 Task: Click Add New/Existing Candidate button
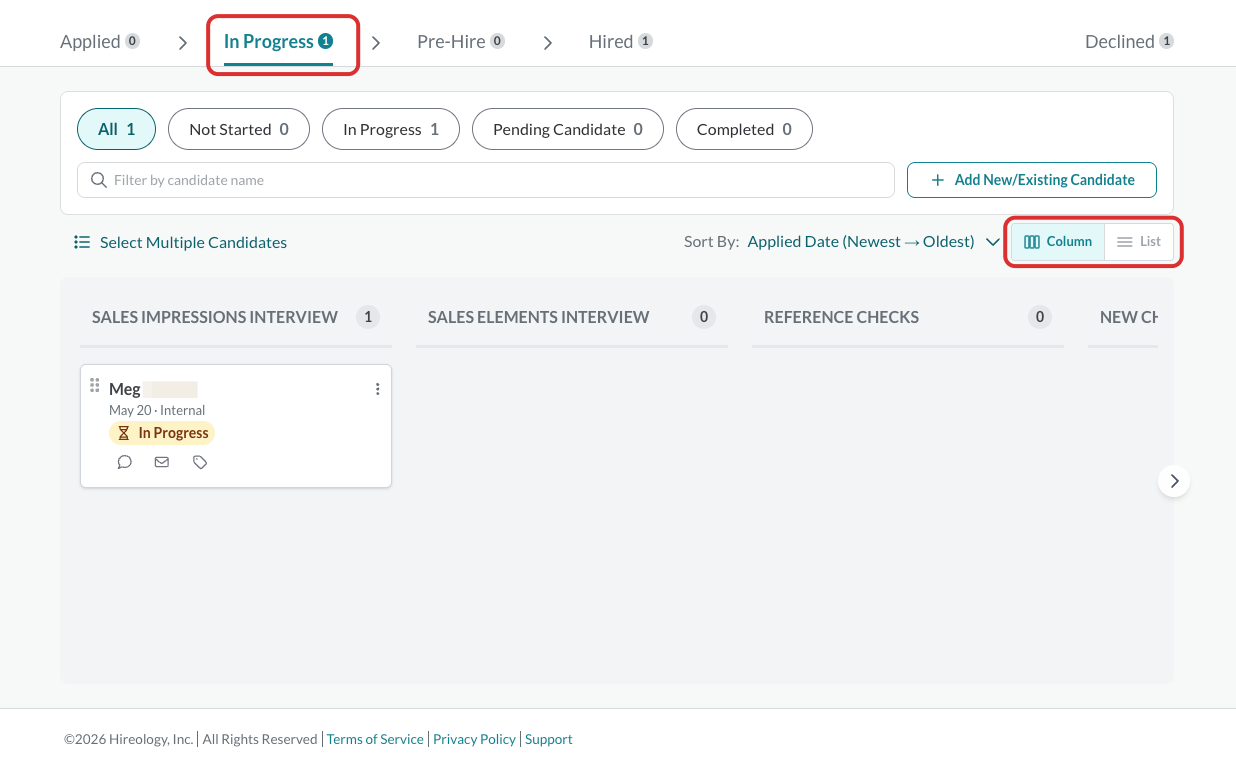(1032, 180)
